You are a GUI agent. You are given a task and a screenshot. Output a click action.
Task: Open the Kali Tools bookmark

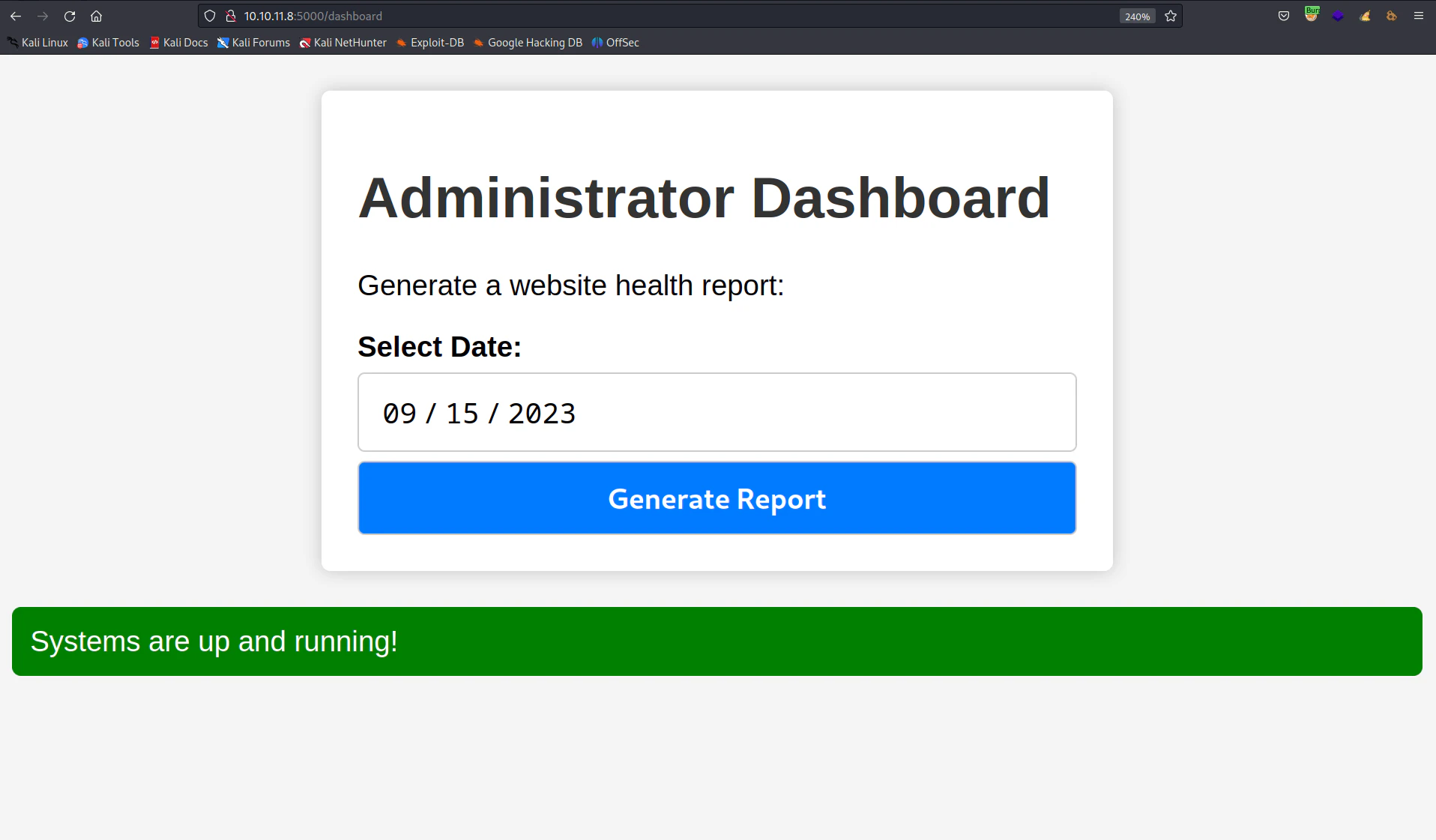(x=109, y=43)
